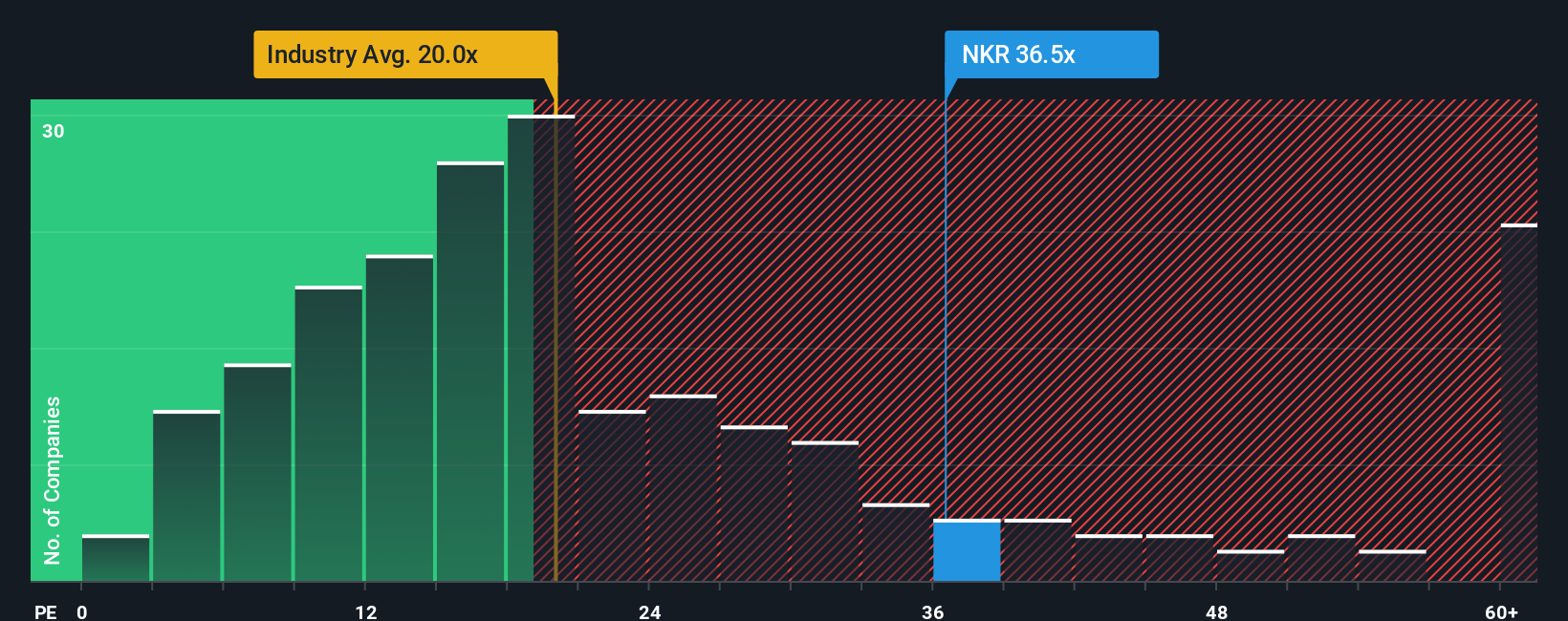Click the x-axis label 60+

point(1501,611)
